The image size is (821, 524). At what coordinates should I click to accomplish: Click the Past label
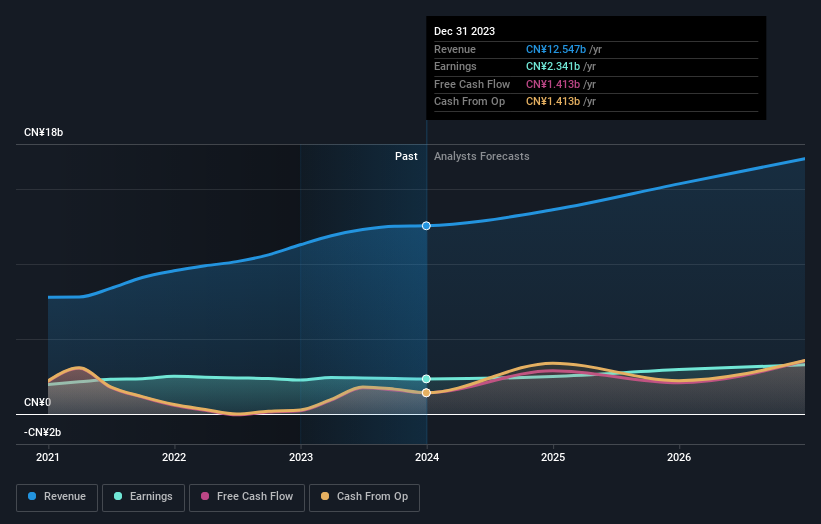406,156
